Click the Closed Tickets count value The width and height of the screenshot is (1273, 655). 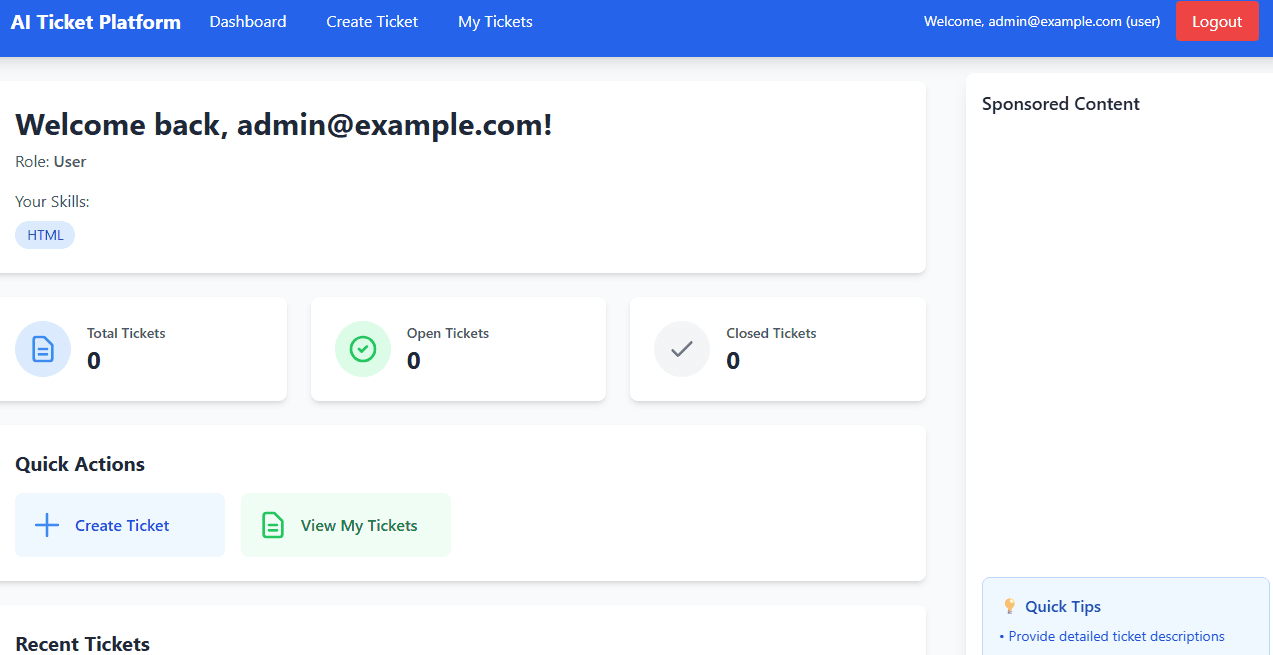click(733, 361)
